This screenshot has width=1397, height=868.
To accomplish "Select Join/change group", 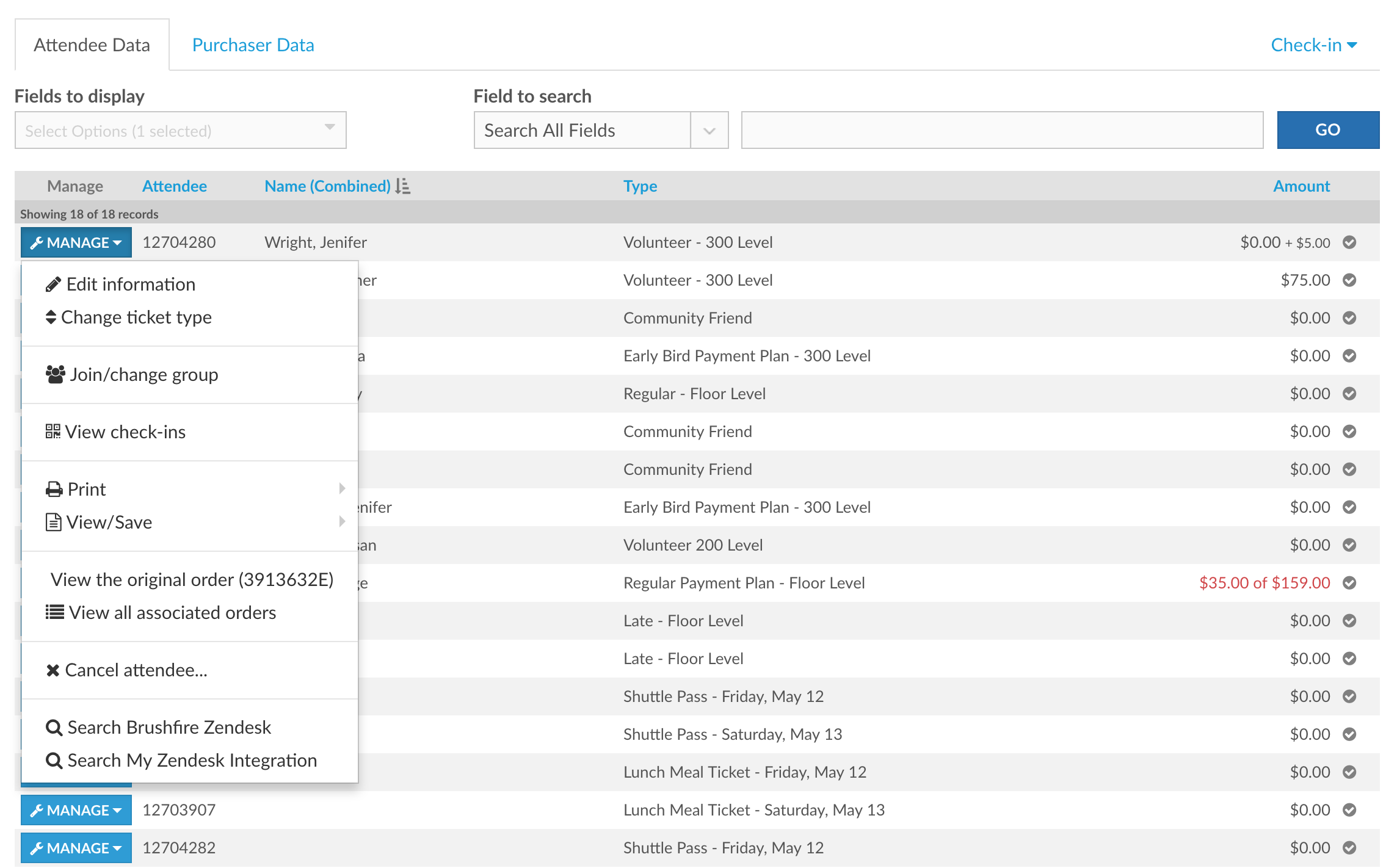I will click(190, 375).
